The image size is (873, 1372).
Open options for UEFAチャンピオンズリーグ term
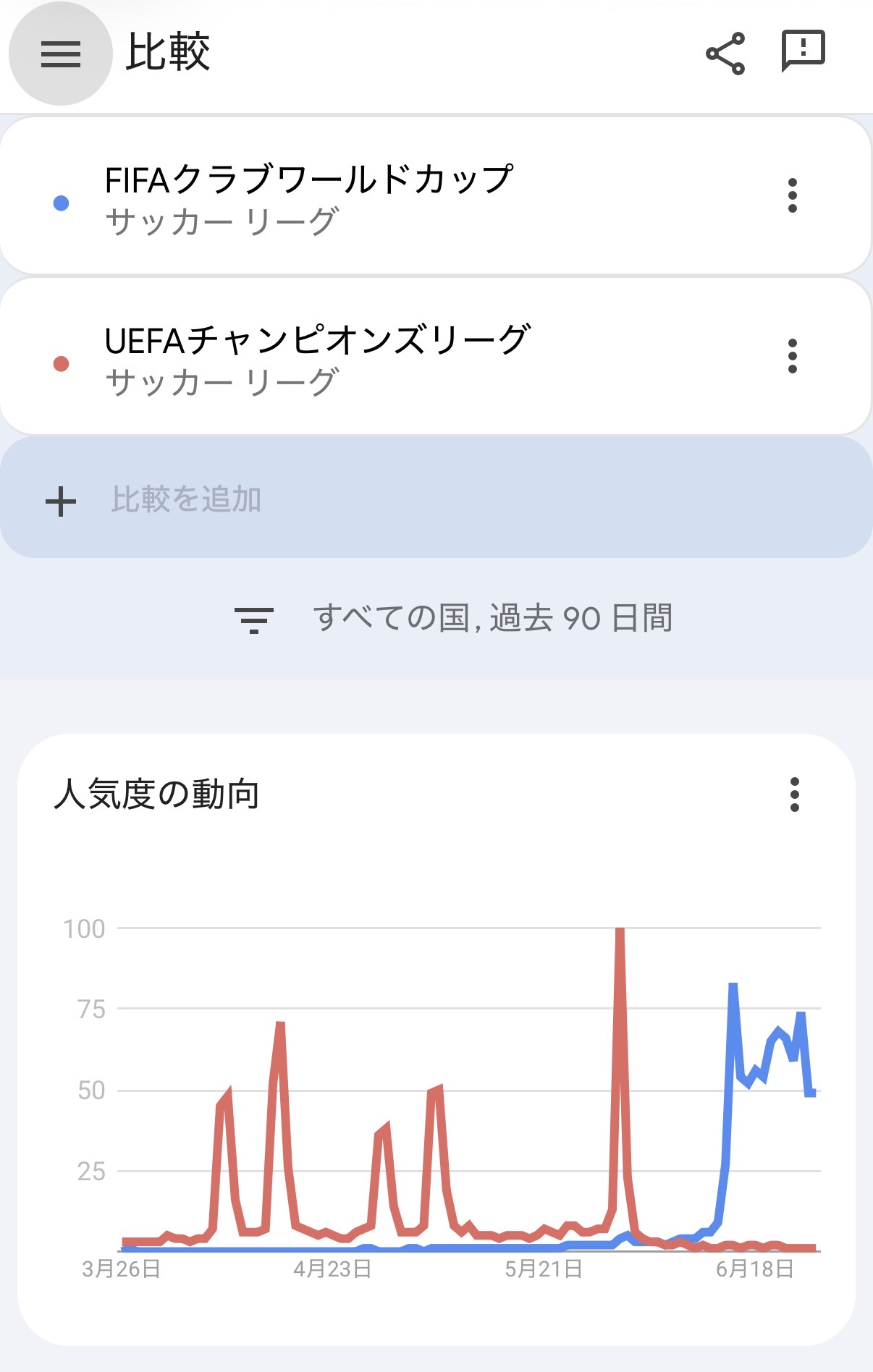click(x=793, y=356)
